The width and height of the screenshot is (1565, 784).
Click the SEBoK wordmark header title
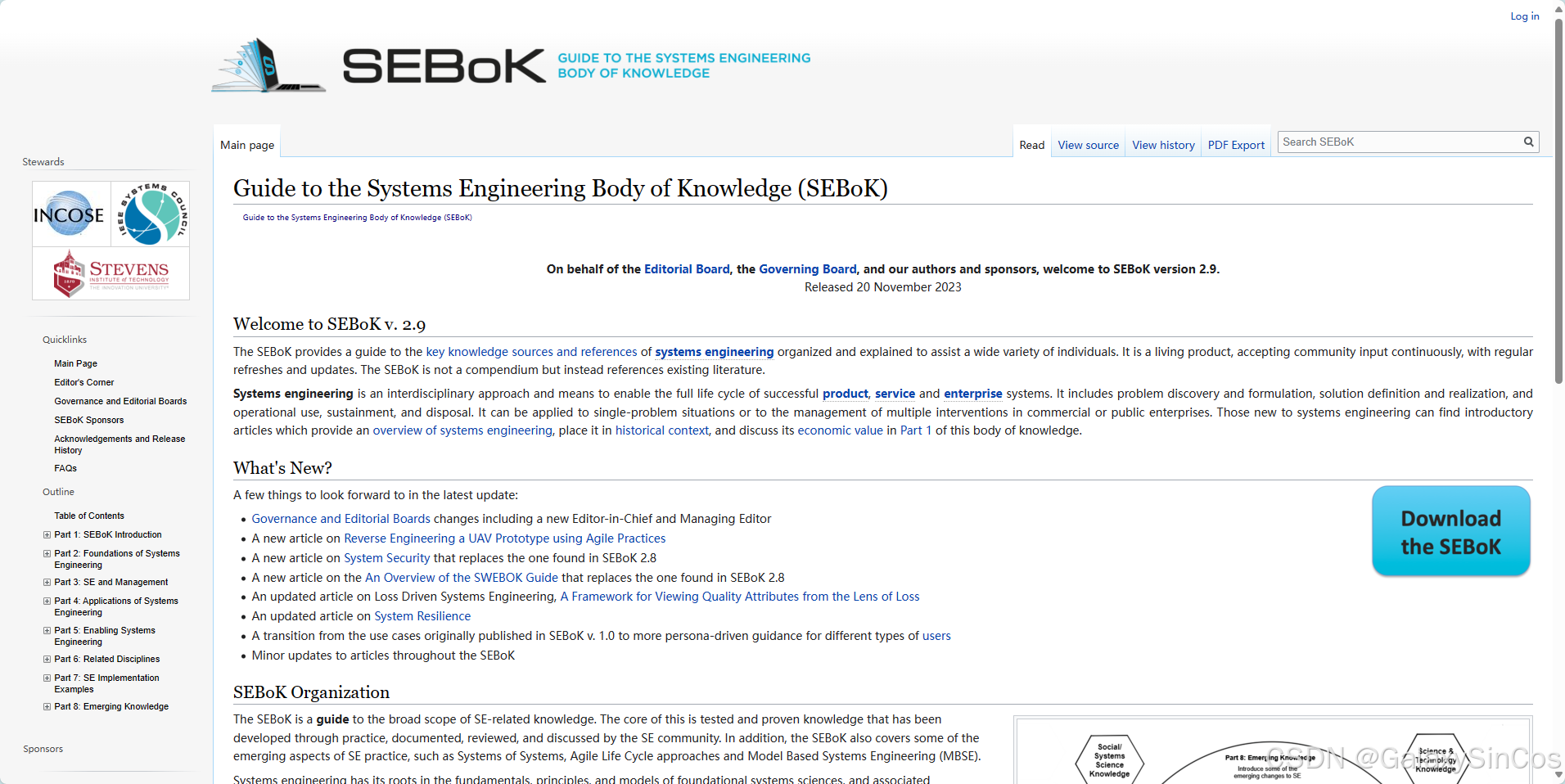(444, 65)
